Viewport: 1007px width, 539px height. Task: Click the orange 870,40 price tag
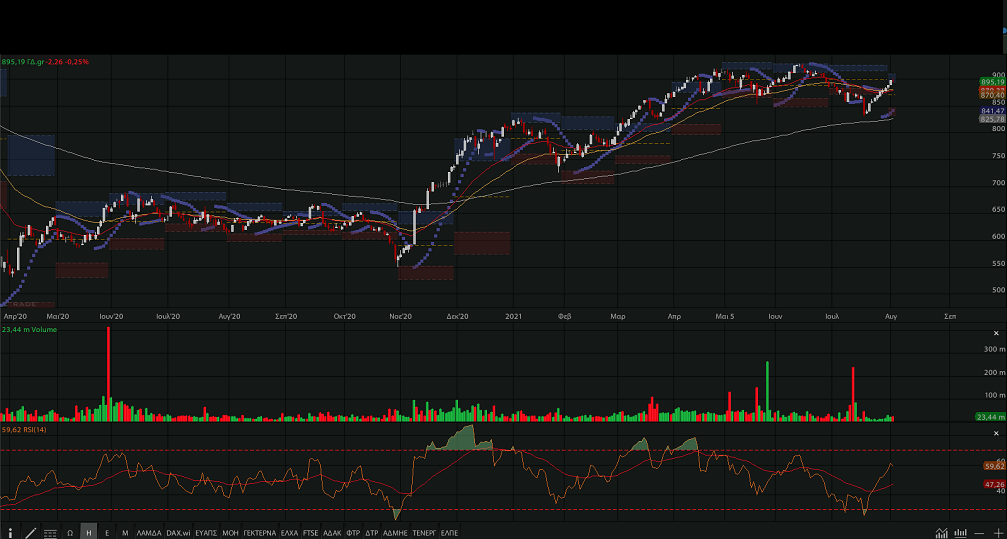coord(992,96)
